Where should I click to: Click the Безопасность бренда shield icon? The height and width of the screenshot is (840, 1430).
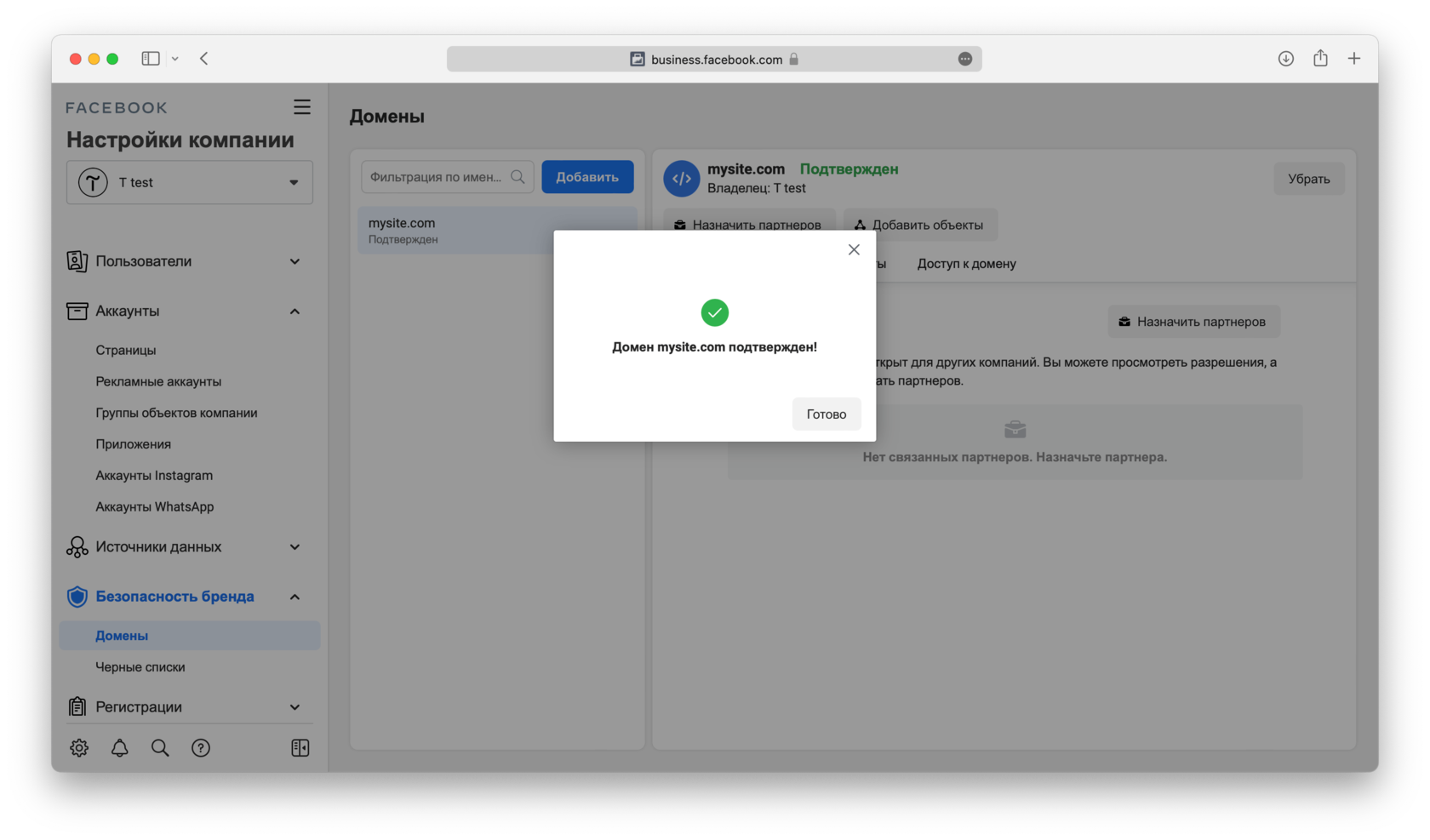pyautogui.click(x=77, y=596)
